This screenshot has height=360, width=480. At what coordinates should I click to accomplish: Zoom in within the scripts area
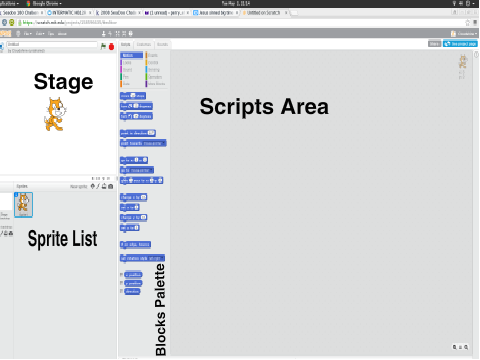tap(466, 347)
